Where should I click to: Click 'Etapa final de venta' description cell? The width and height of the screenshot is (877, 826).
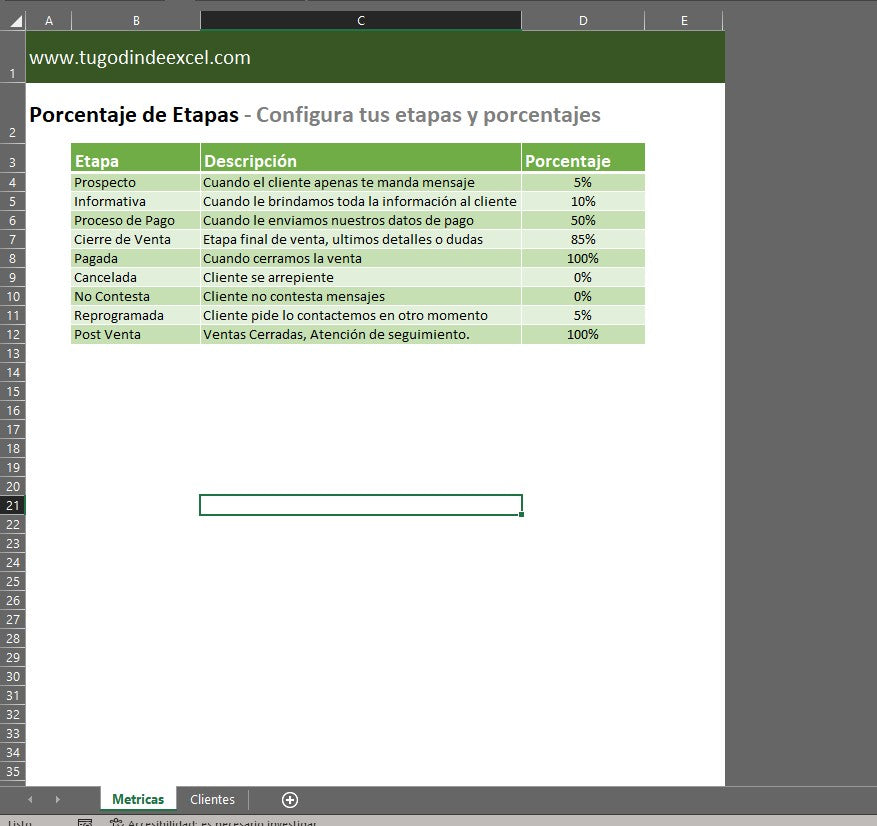361,239
